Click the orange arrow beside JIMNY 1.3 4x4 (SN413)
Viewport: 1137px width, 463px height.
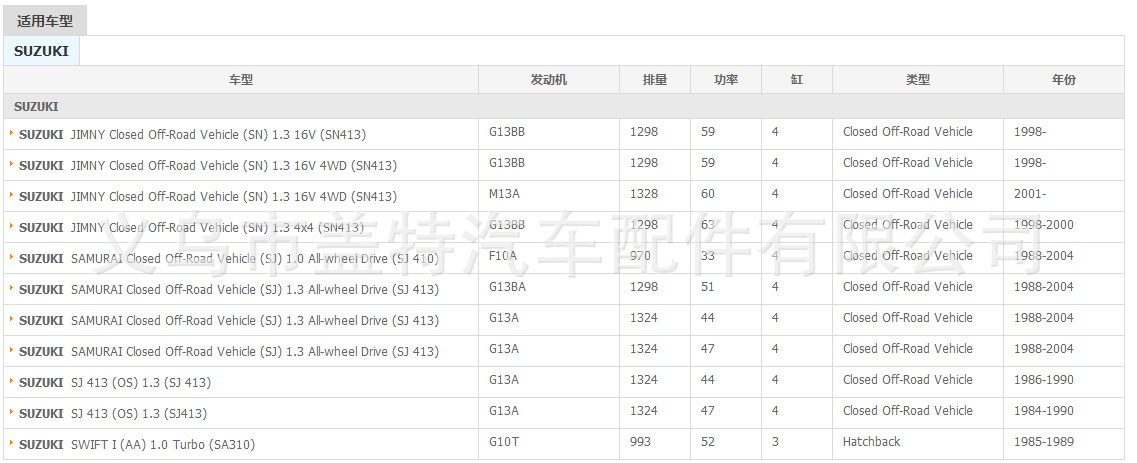(x=12, y=226)
